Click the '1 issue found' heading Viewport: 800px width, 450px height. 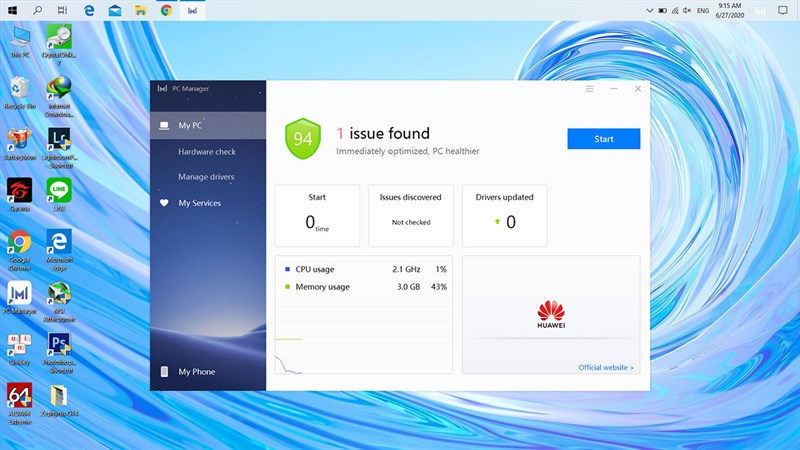[383, 134]
